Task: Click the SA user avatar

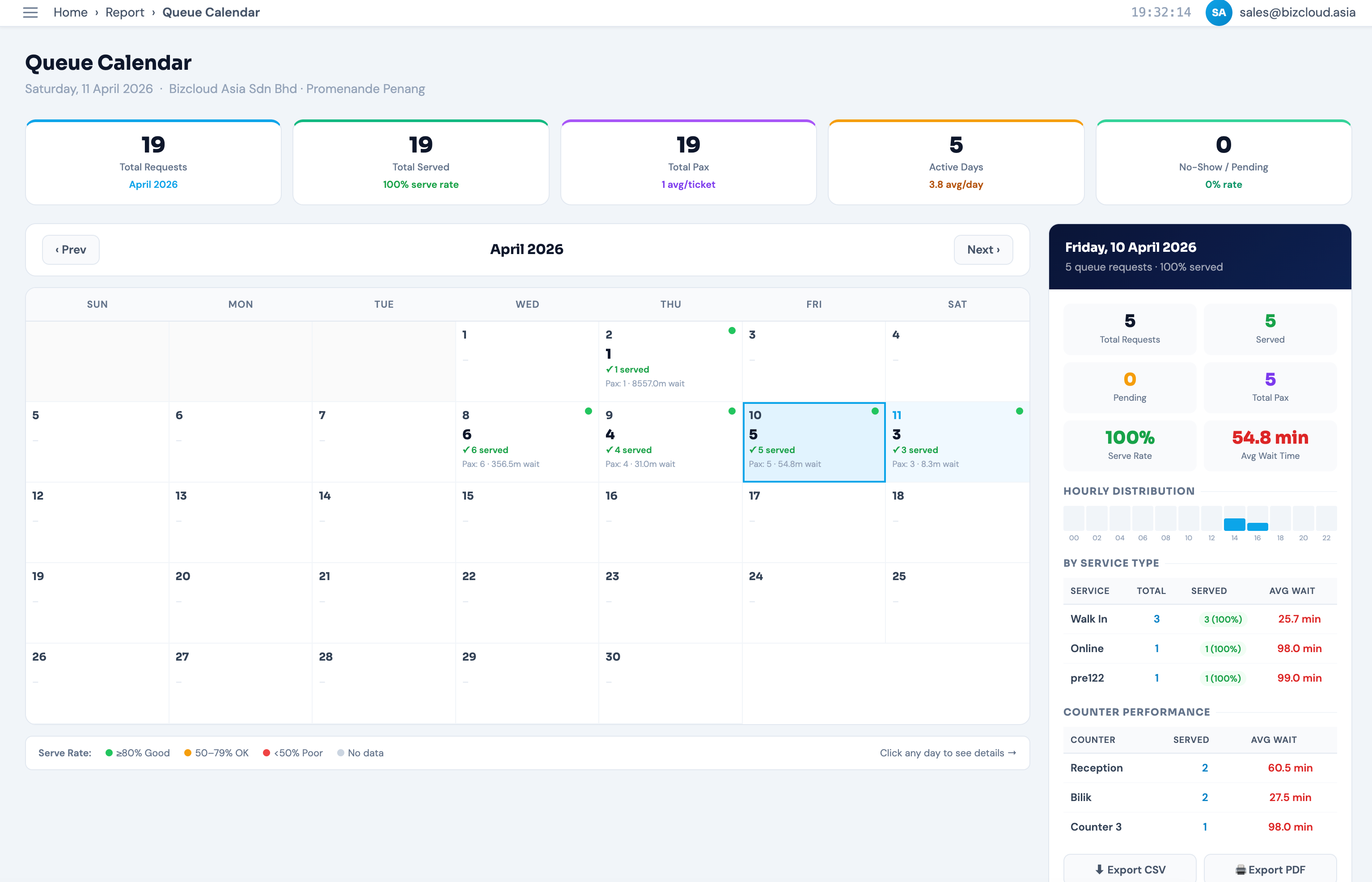Action: click(1219, 13)
